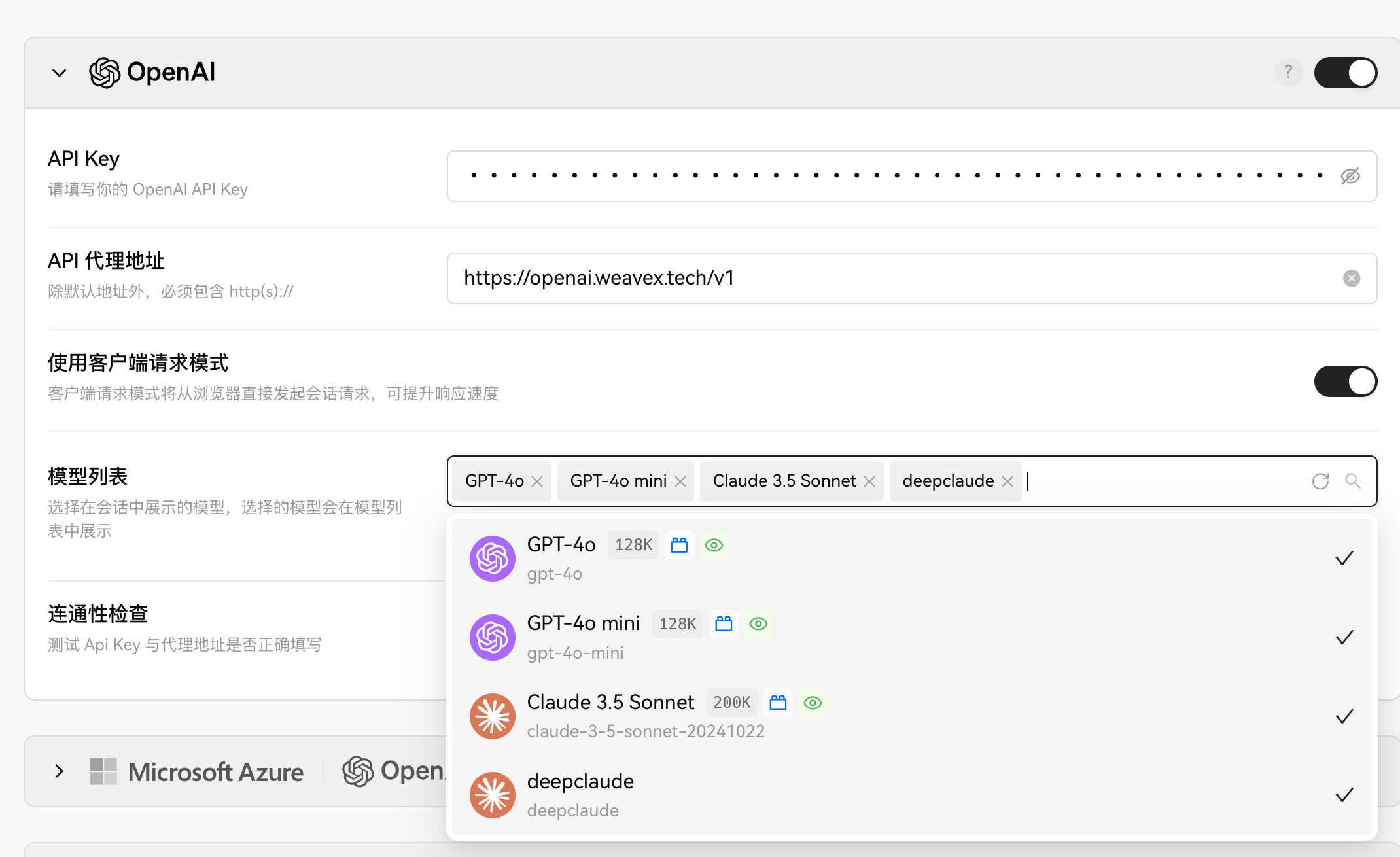Click the OpenAI logo in header
The image size is (1400, 857).
152,72
